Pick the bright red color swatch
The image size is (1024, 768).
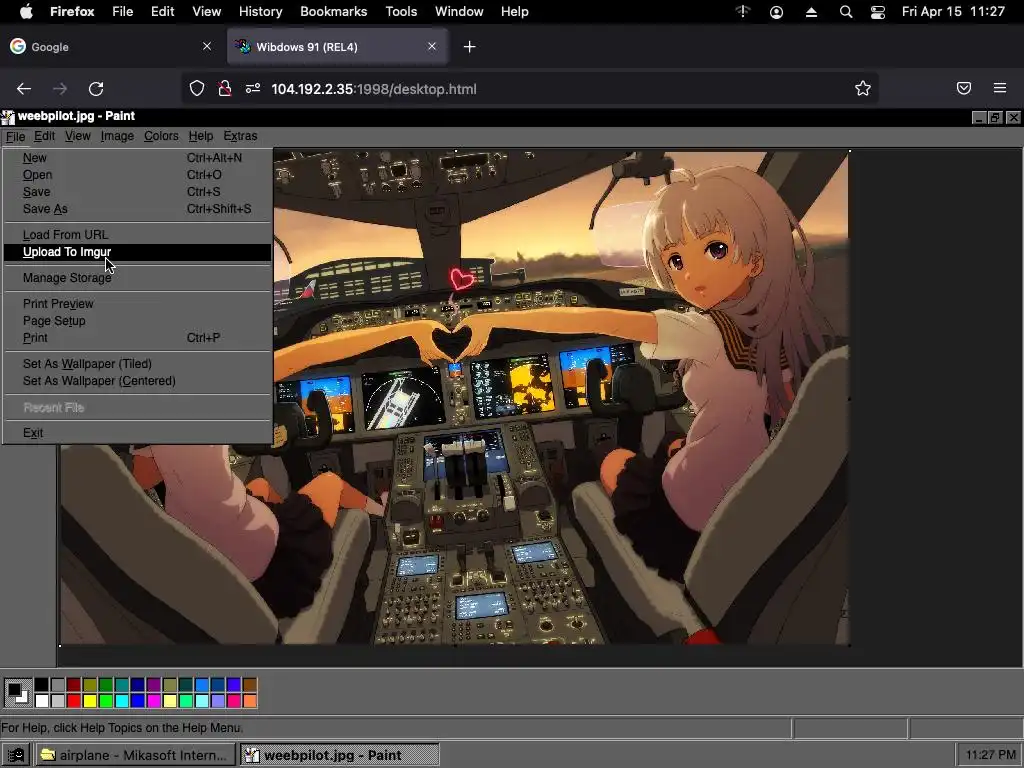point(73,701)
